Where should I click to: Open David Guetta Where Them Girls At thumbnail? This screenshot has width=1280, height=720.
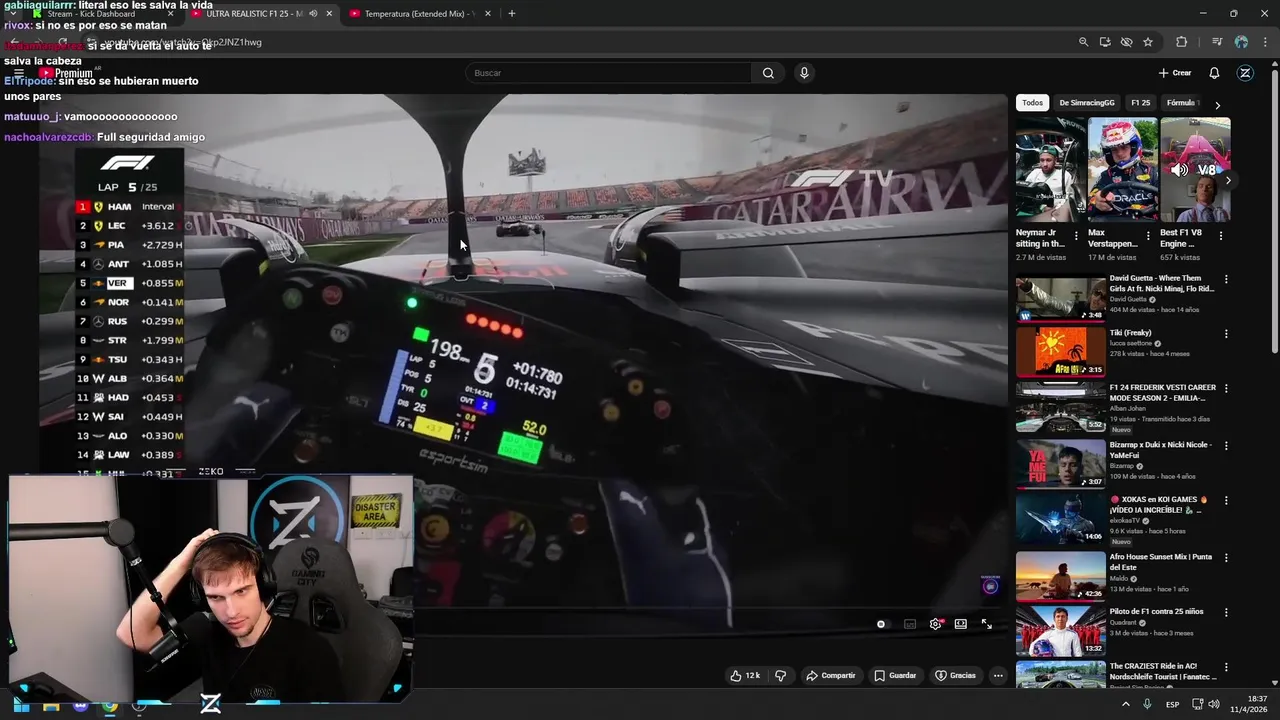pyautogui.click(x=1061, y=298)
